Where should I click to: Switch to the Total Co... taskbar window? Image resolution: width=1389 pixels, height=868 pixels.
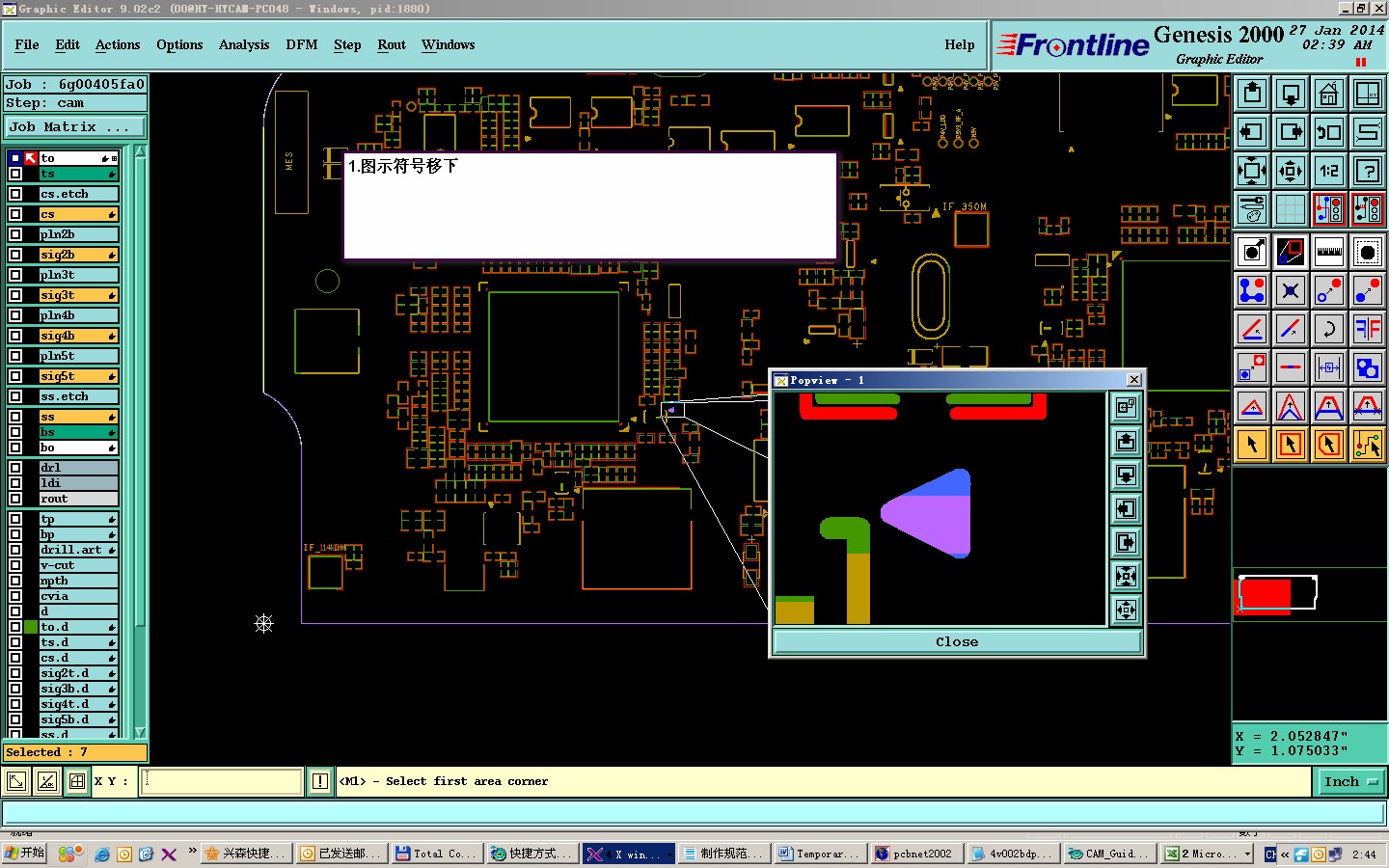click(x=437, y=854)
